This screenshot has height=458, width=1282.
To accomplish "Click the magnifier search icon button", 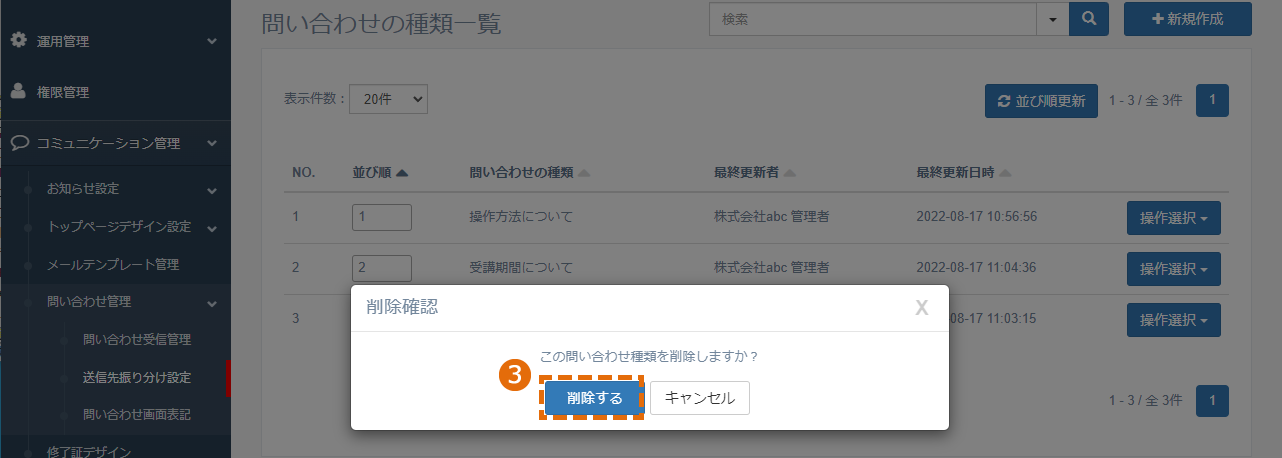I will pyautogui.click(x=1089, y=19).
